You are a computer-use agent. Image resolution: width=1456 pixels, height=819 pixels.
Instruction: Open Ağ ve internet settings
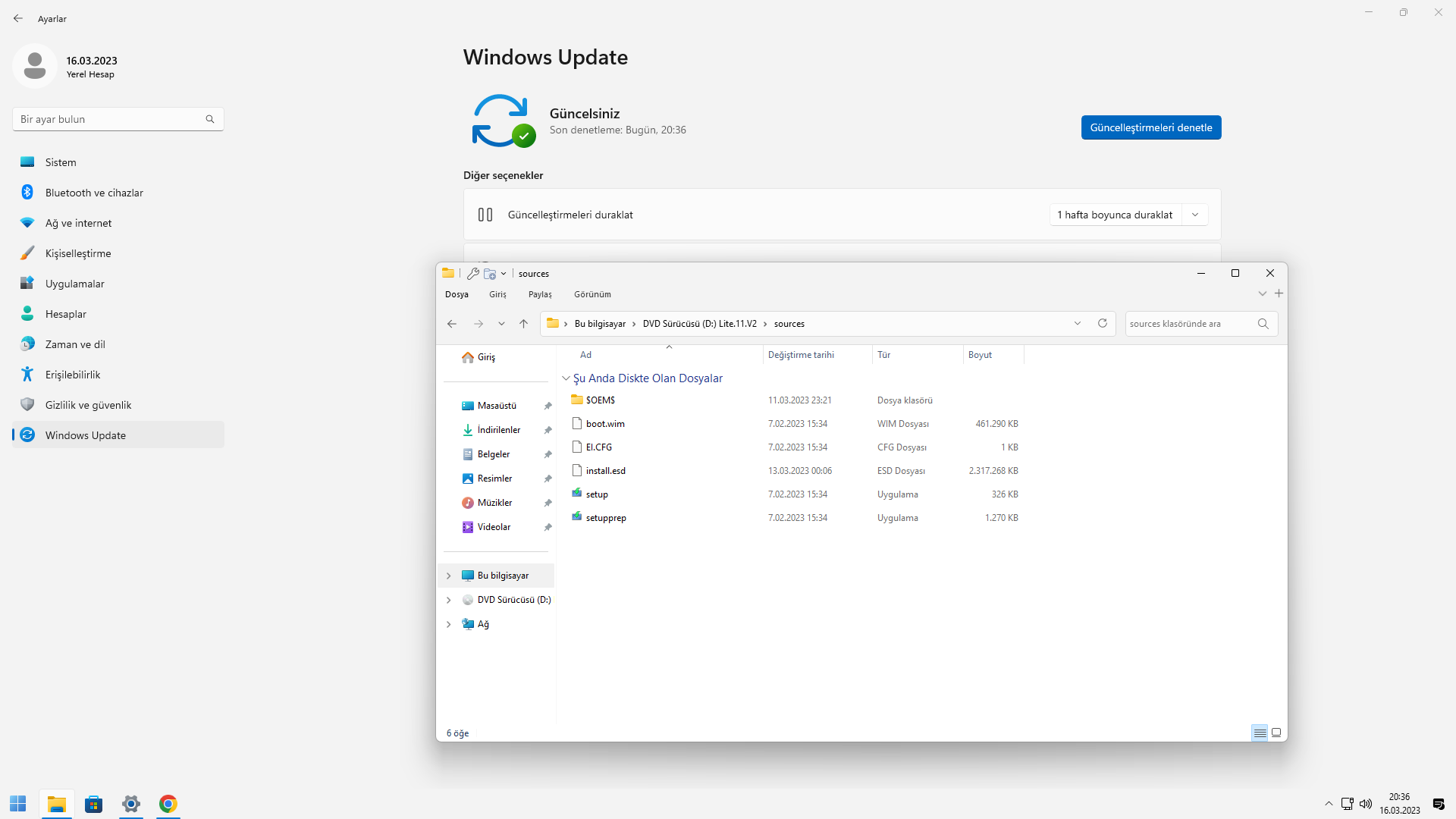click(x=118, y=223)
